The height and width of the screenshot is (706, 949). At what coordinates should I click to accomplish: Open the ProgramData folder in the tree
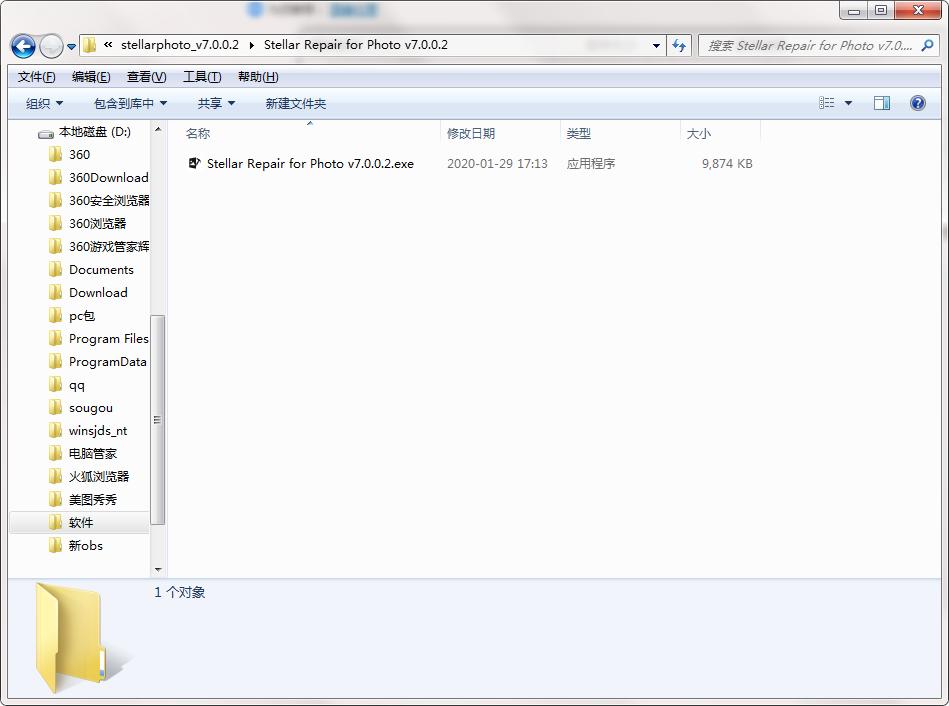point(97,361)
